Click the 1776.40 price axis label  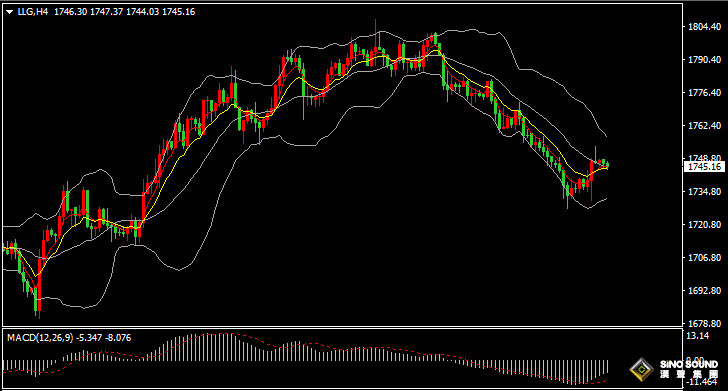tap(704, 92)
